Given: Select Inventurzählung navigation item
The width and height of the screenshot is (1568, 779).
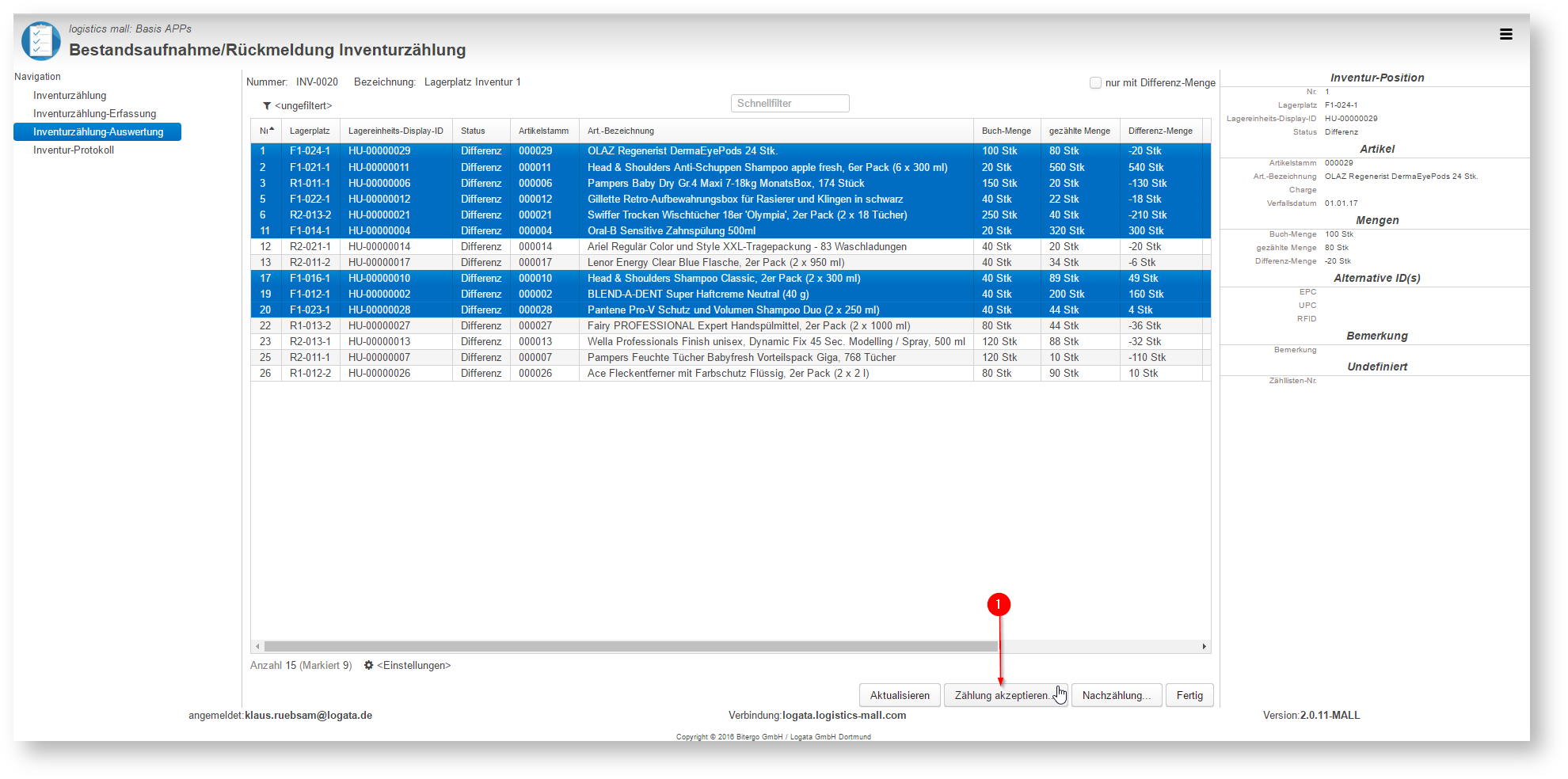Looking at the screenshot, I should click(x=70, y=95).
